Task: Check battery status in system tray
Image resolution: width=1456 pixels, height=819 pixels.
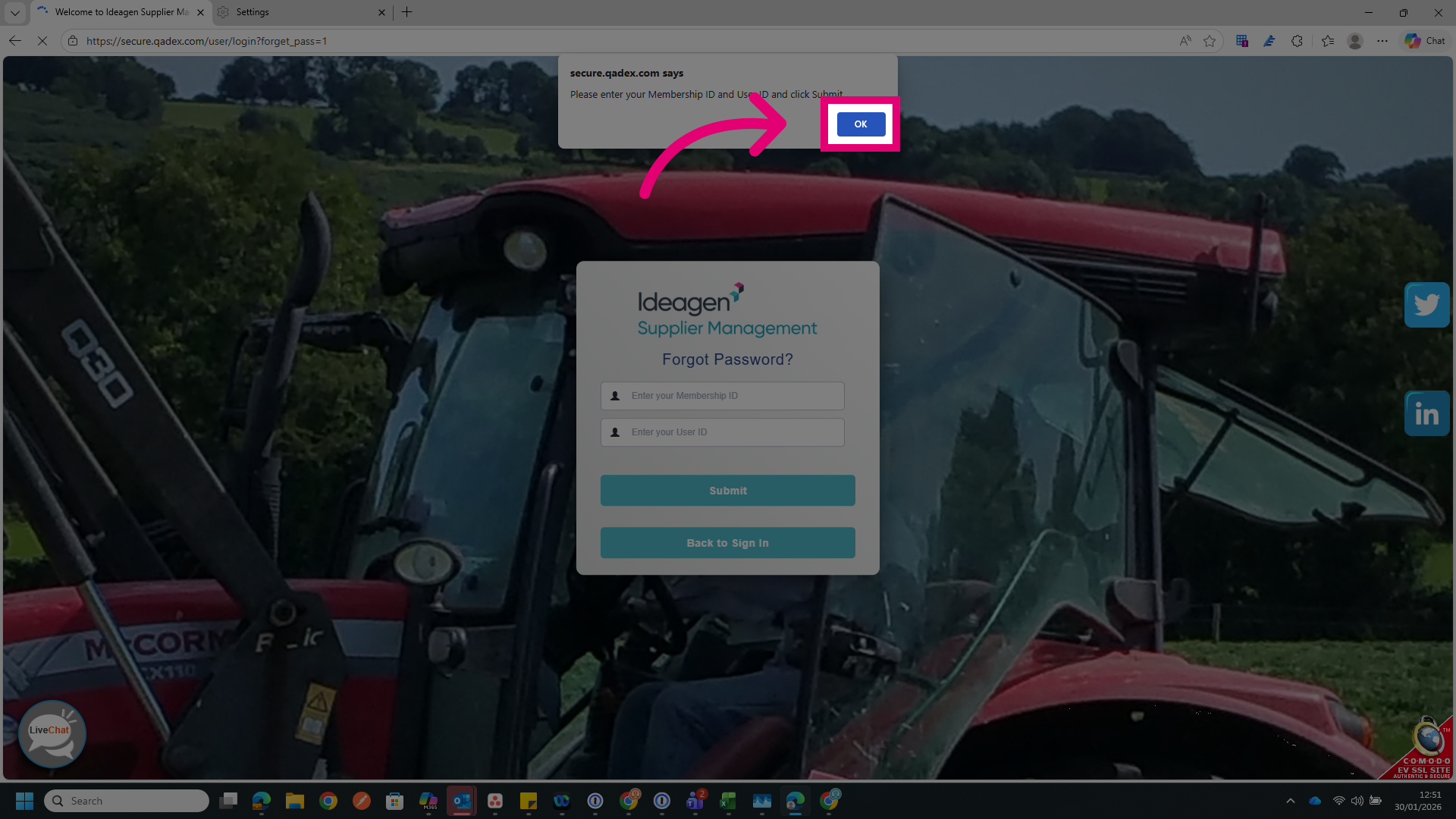Action: coord(1376,801)
